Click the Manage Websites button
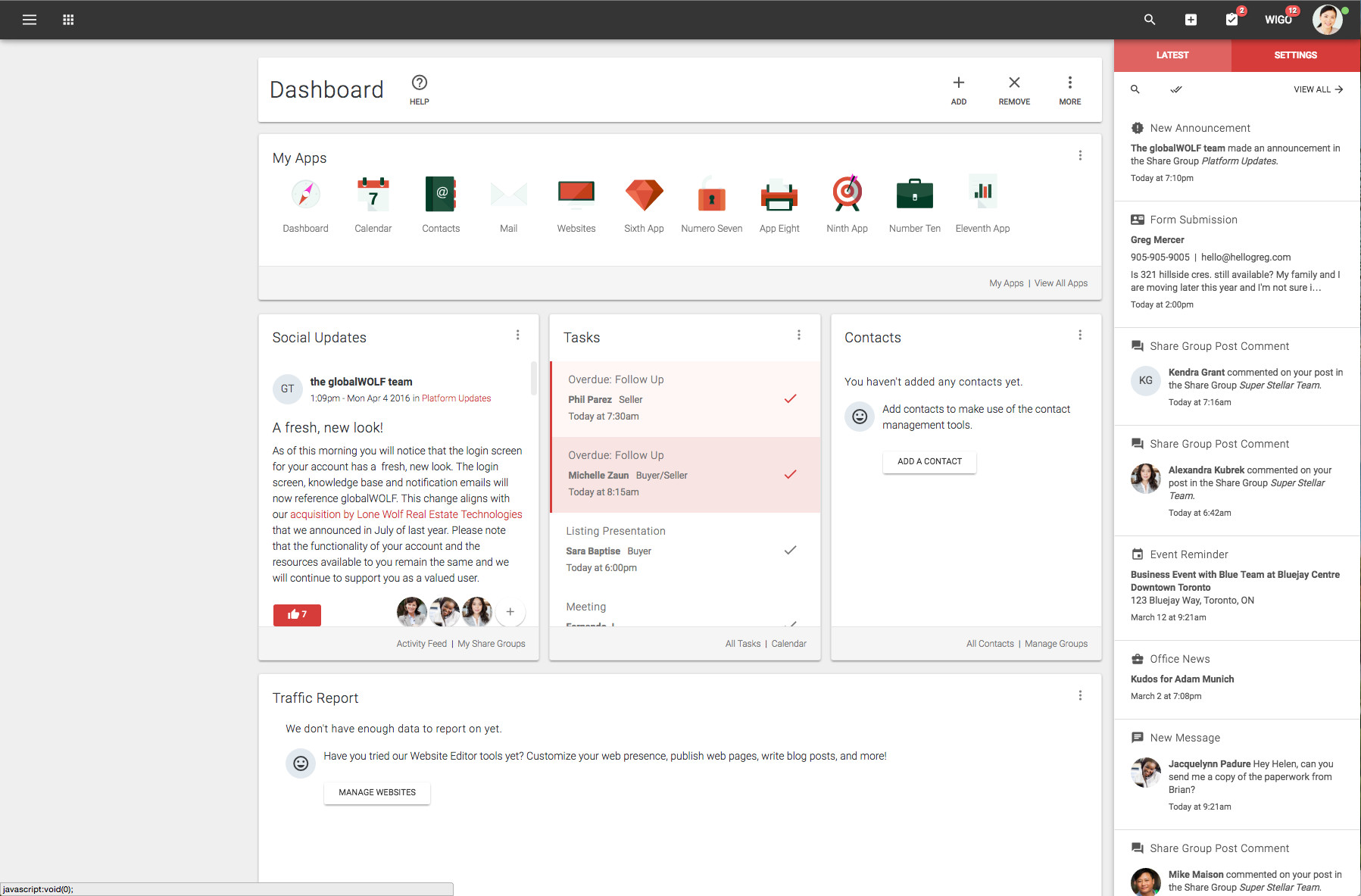Viewport: 1361px width, 896px height. point(377,793)
